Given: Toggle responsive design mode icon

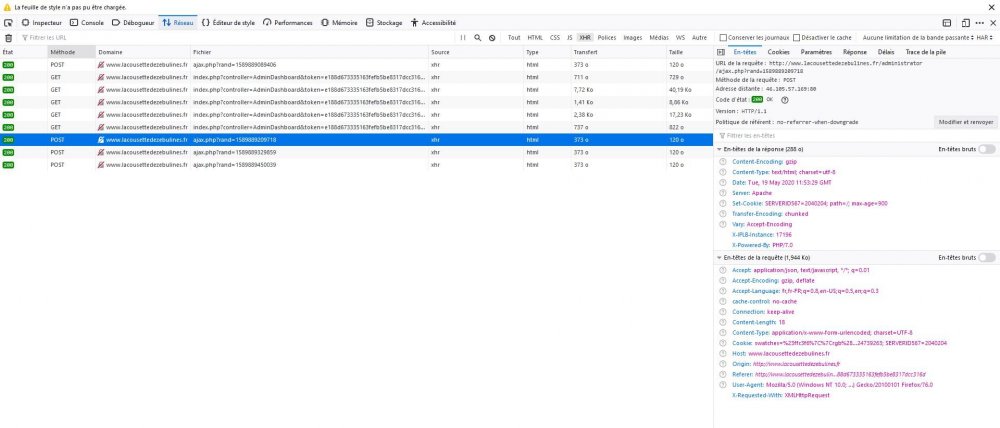Looking at the screenshot, I should click(966, 22).
